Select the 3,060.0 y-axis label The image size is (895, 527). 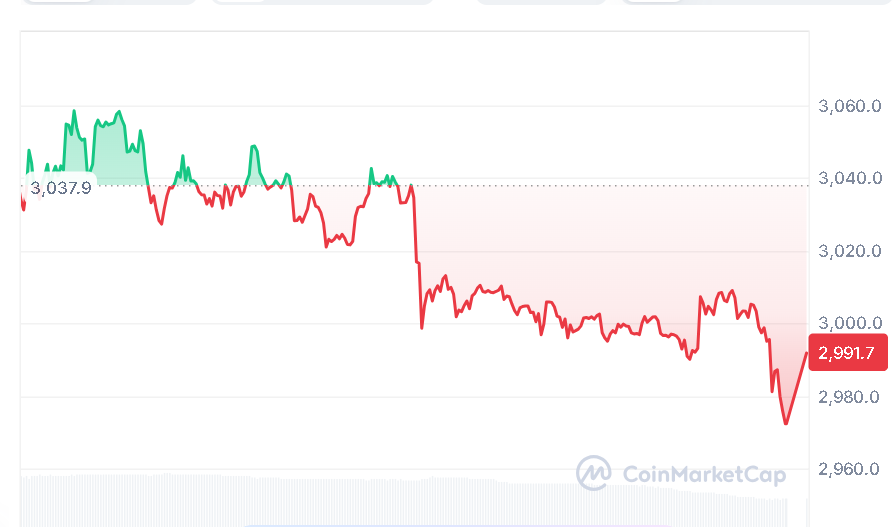849,106
